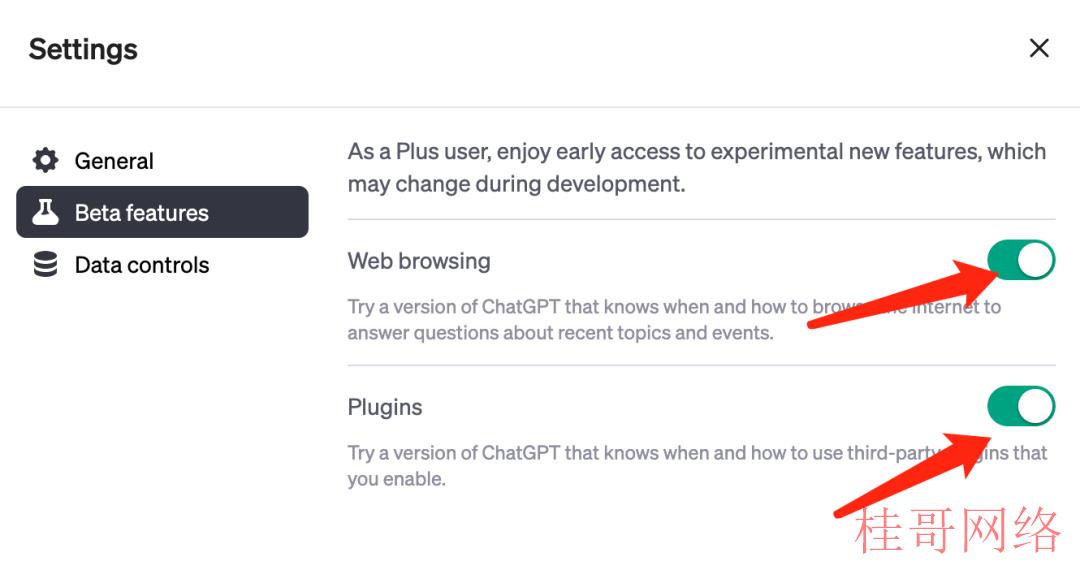Click the white knob of Plugins switch
The height and width of the screenshot is (570, 1080).
(1035, 405)
